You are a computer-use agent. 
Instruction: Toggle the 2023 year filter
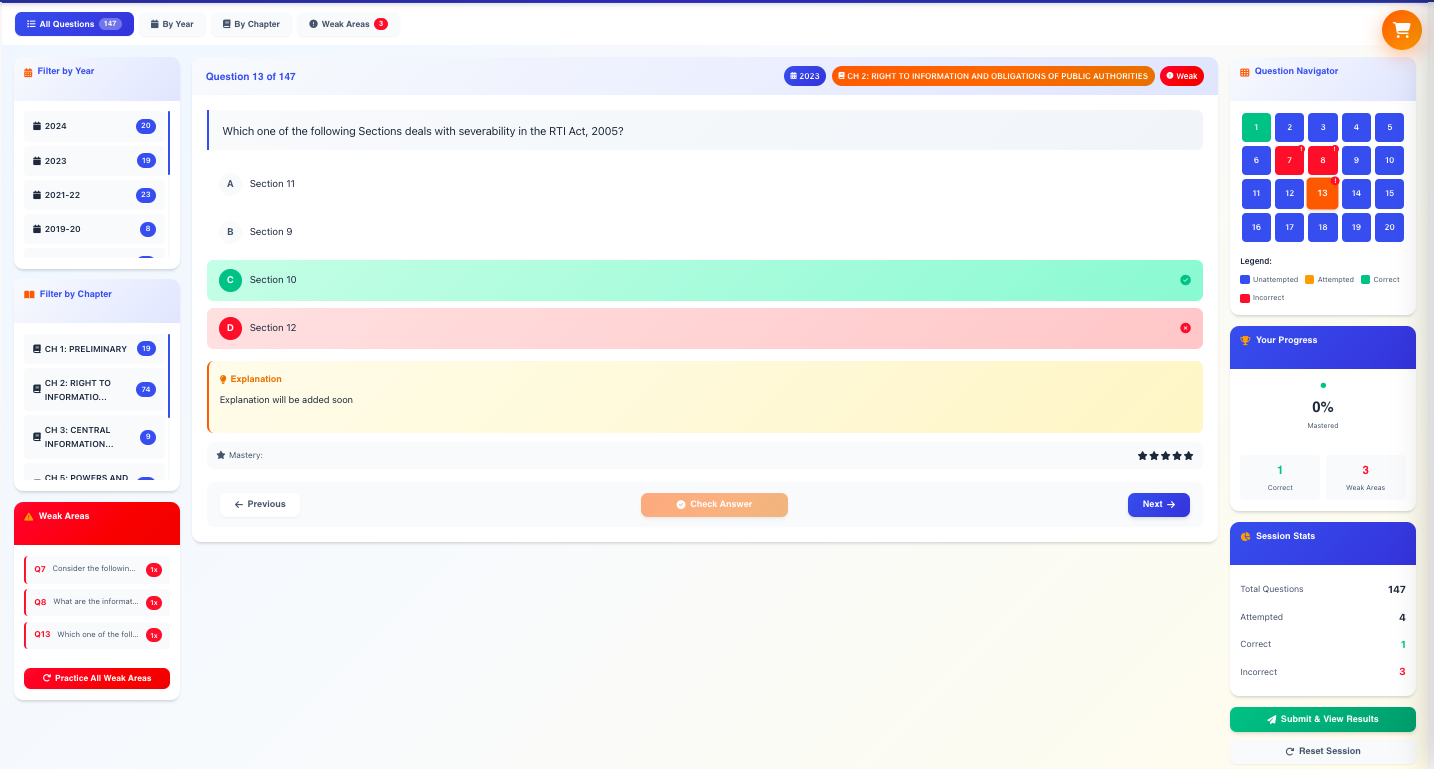coord(93,160)
